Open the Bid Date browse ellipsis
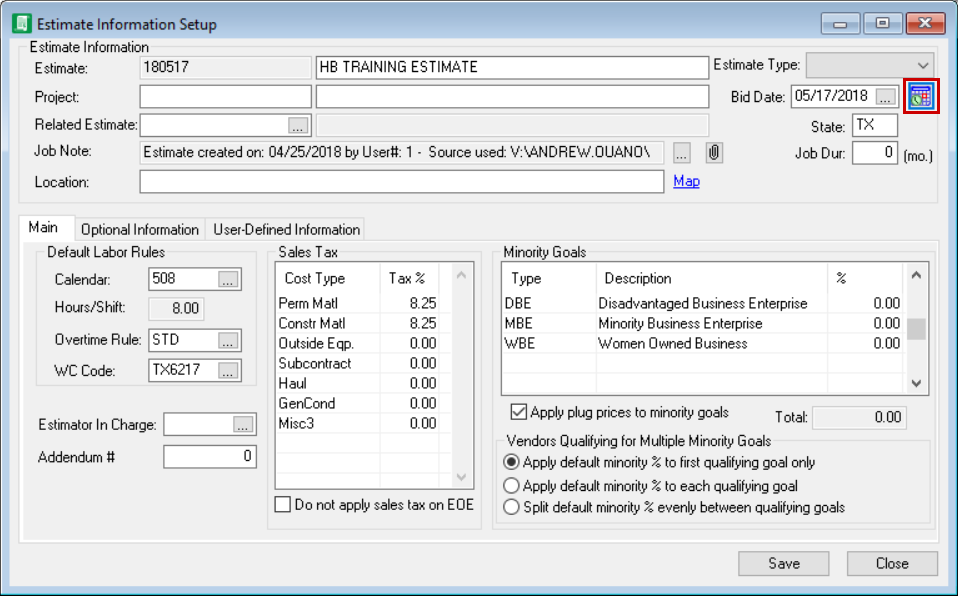 point(886,96)
